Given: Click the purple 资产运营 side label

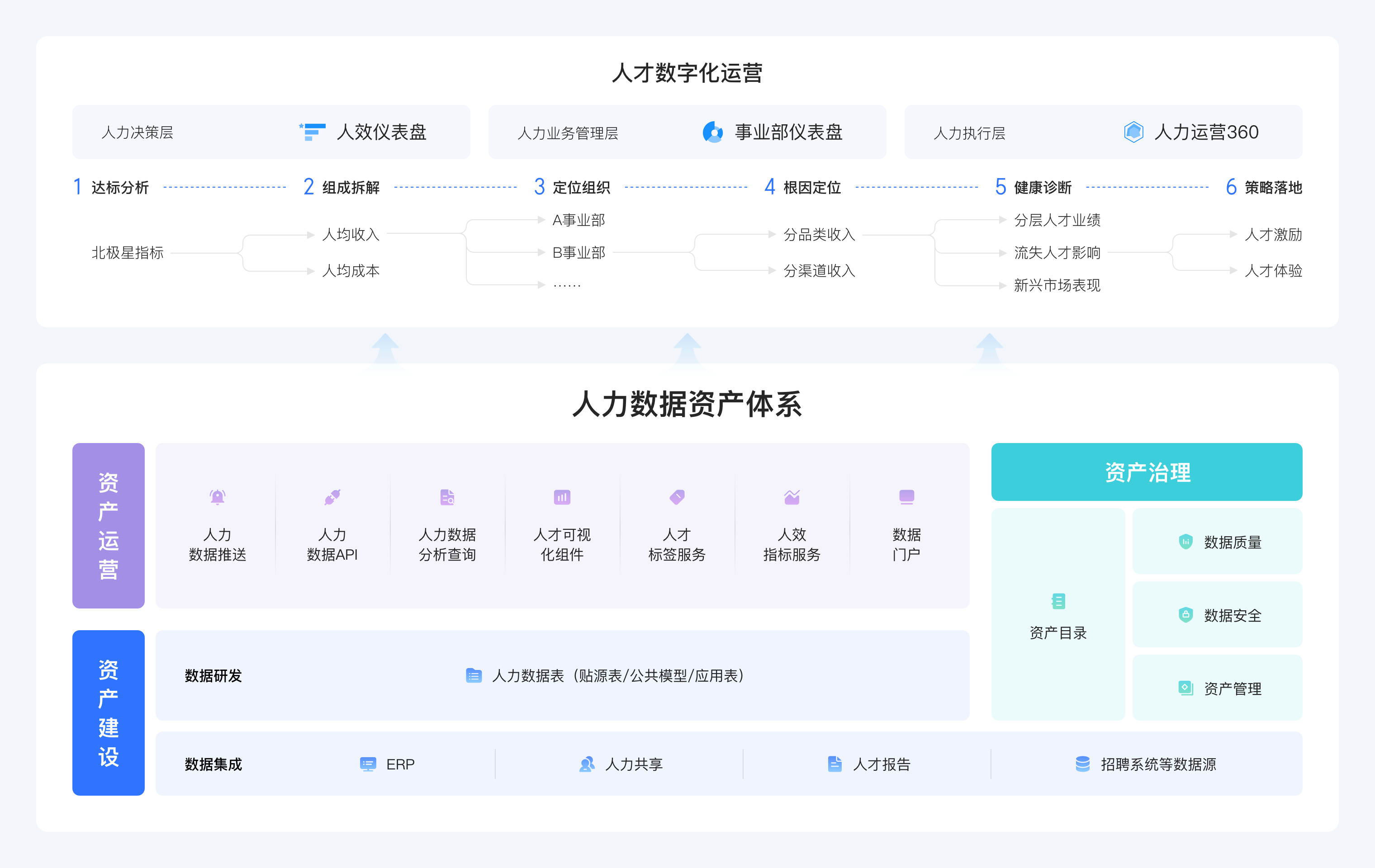Looking at the screenshot, I should (109, 526).
